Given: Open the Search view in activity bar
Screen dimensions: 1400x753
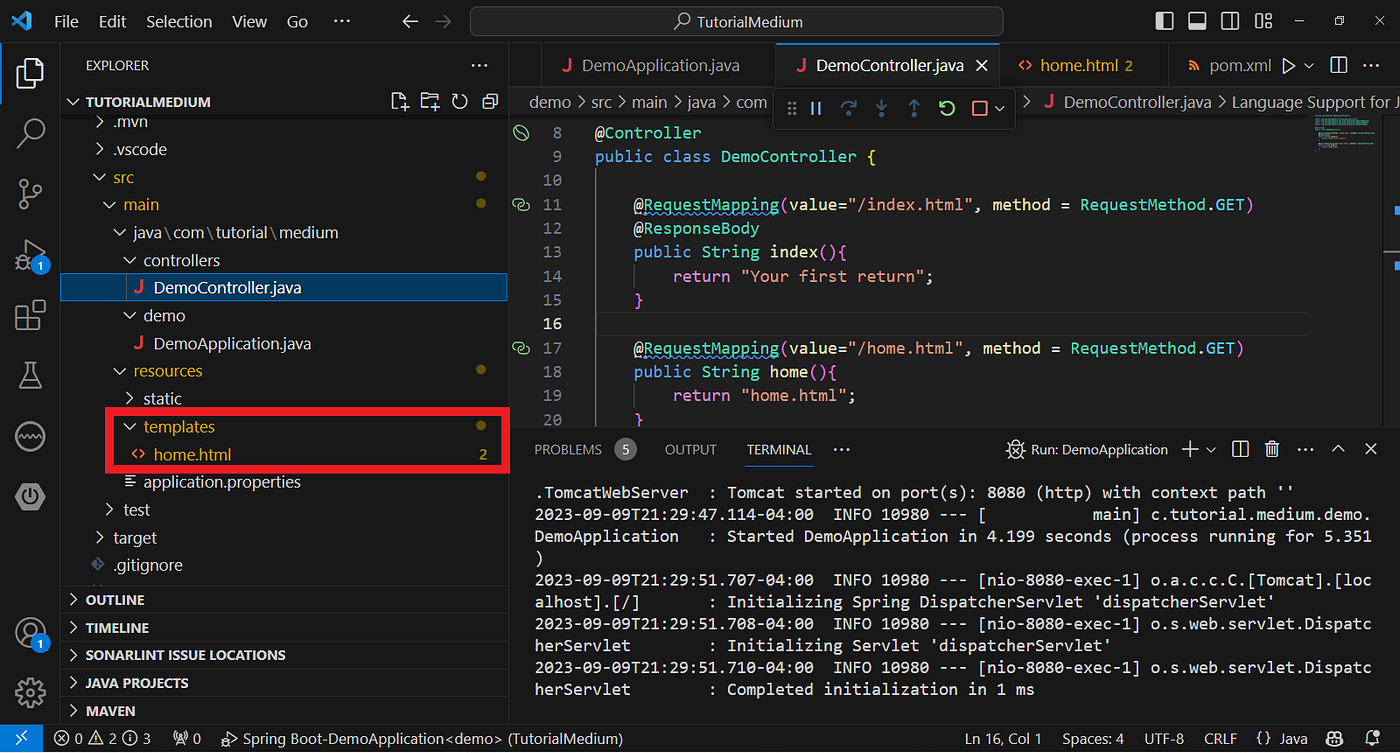Looking at the screenshot, I should click(x=30, y=132).
